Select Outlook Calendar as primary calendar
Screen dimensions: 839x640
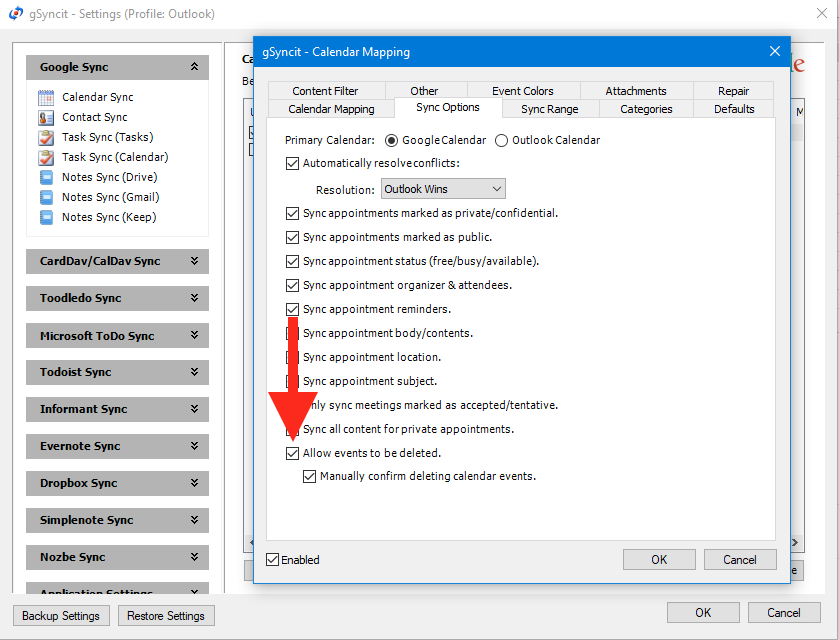coord(501,140)
